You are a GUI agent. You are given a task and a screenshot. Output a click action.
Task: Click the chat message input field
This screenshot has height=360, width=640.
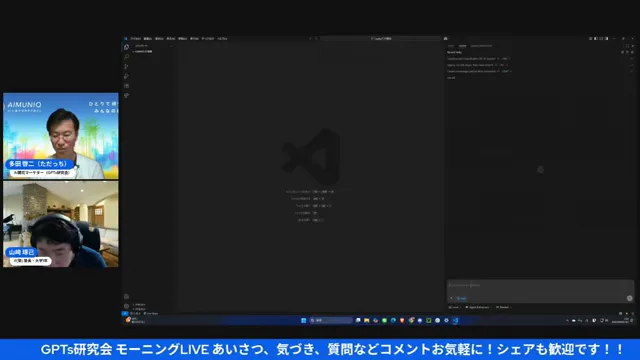click(x=540, y=286)
